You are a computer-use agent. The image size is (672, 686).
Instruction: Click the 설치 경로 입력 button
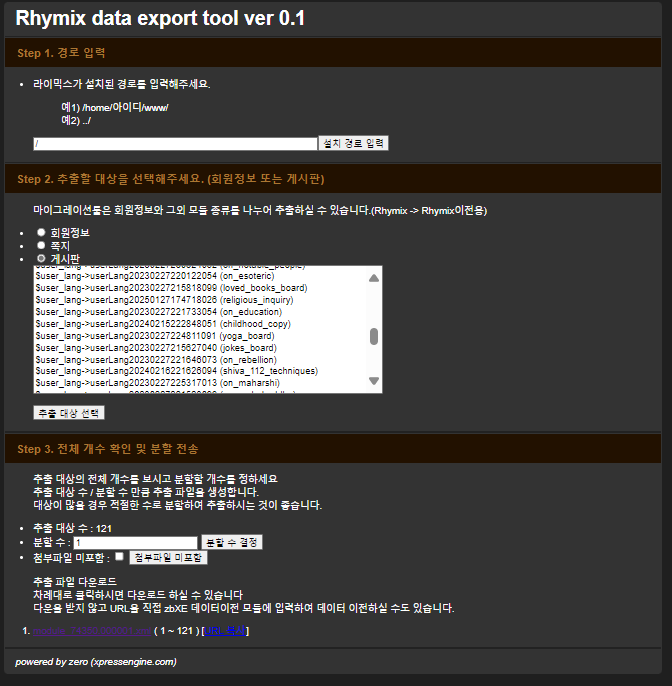click(354, 143)
